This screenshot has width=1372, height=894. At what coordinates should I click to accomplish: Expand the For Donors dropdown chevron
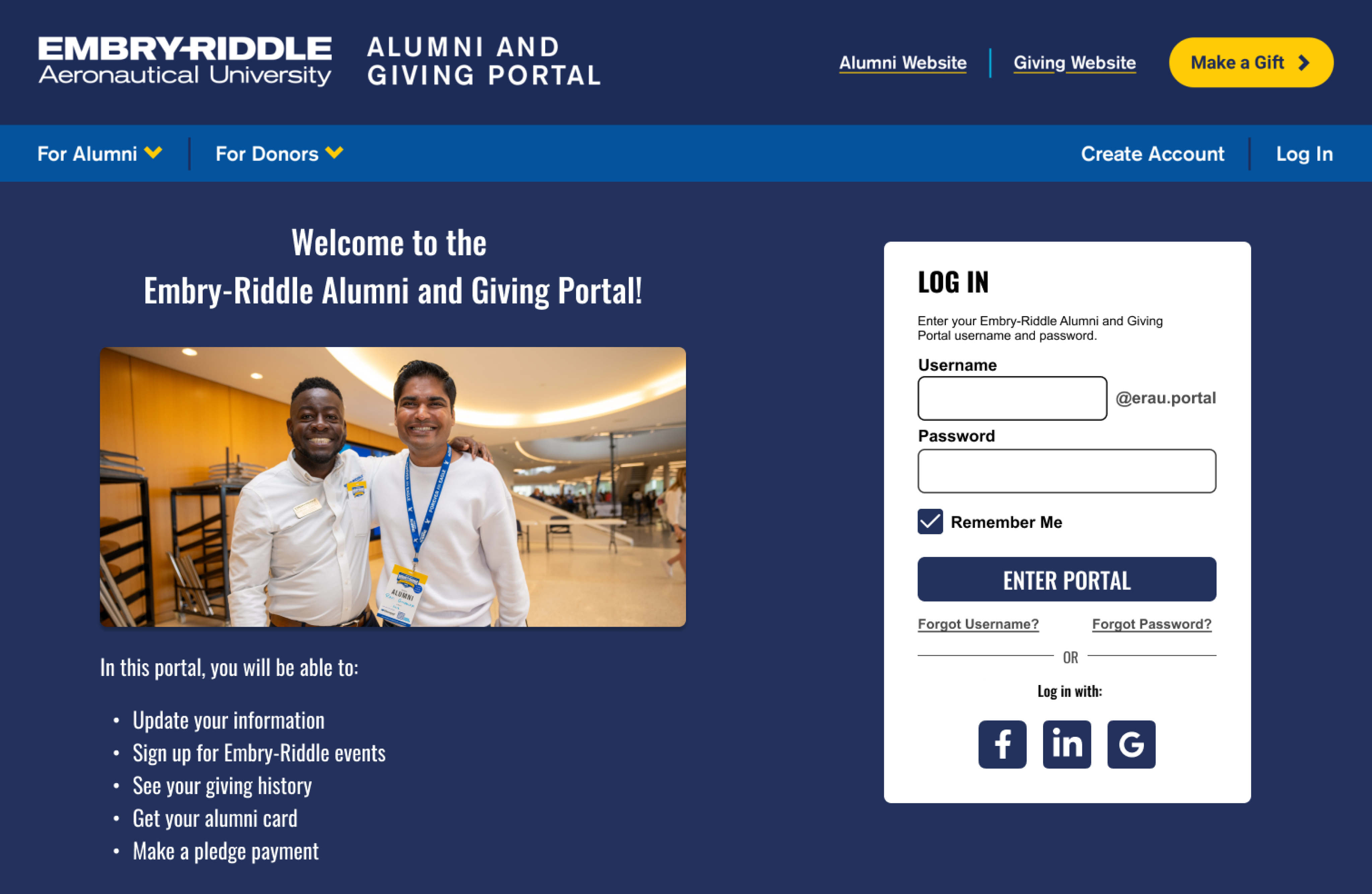coord(334,153)
